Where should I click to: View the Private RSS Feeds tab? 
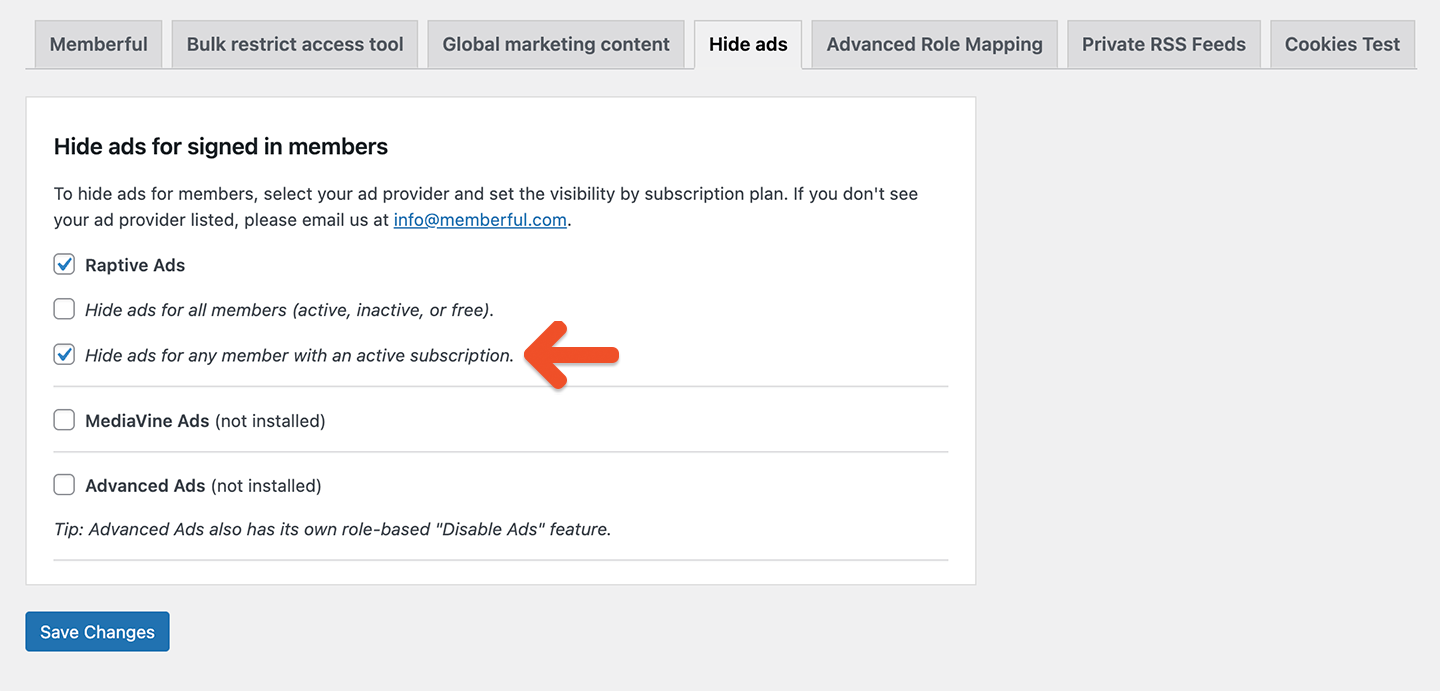click(1163, 44)
